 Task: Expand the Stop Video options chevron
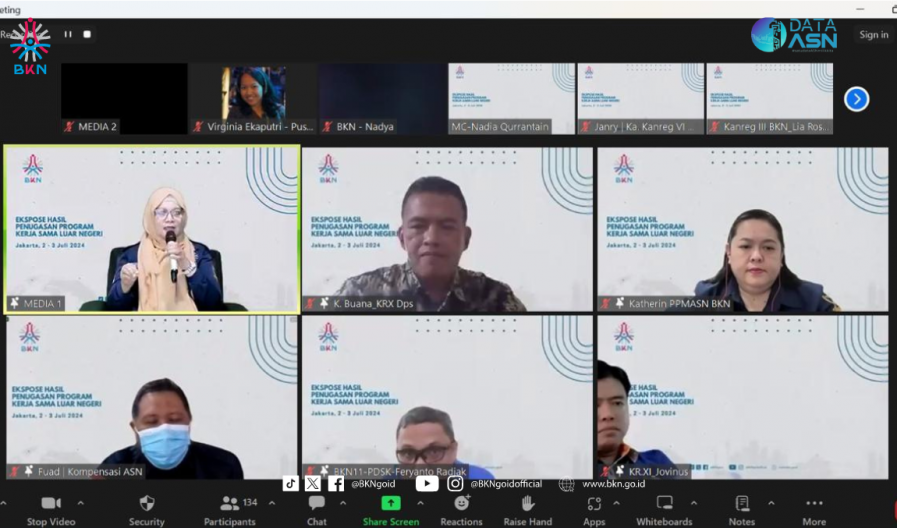(81, 502)
